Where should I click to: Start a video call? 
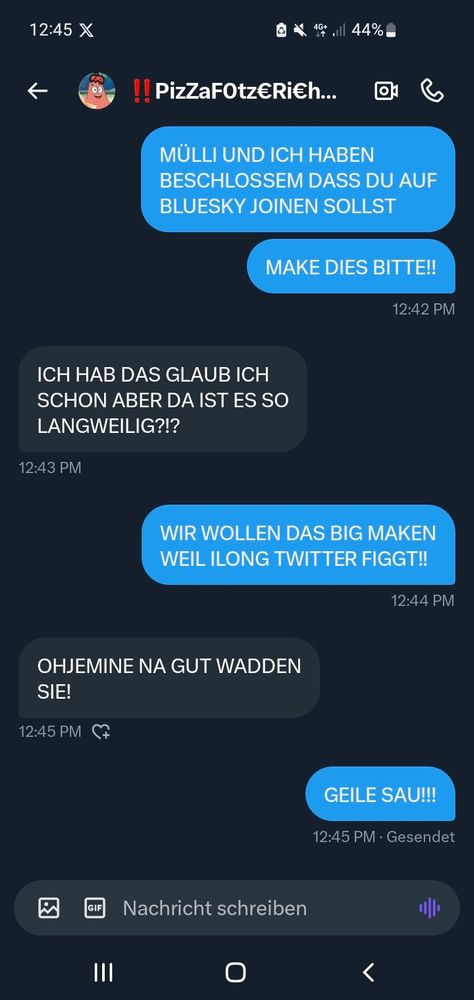coord(385,91)
